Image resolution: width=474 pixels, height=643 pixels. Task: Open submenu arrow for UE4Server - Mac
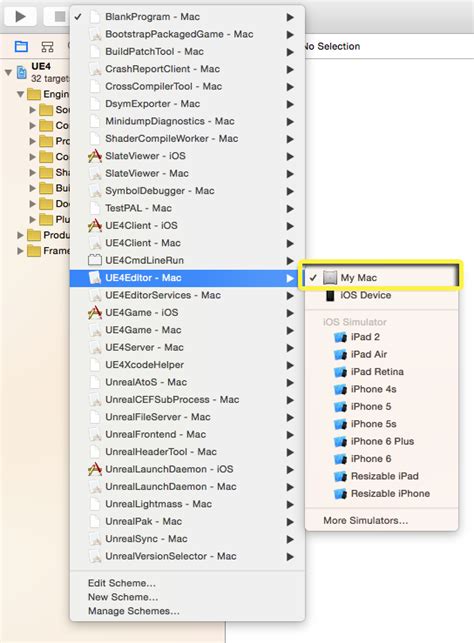[290, 348]
